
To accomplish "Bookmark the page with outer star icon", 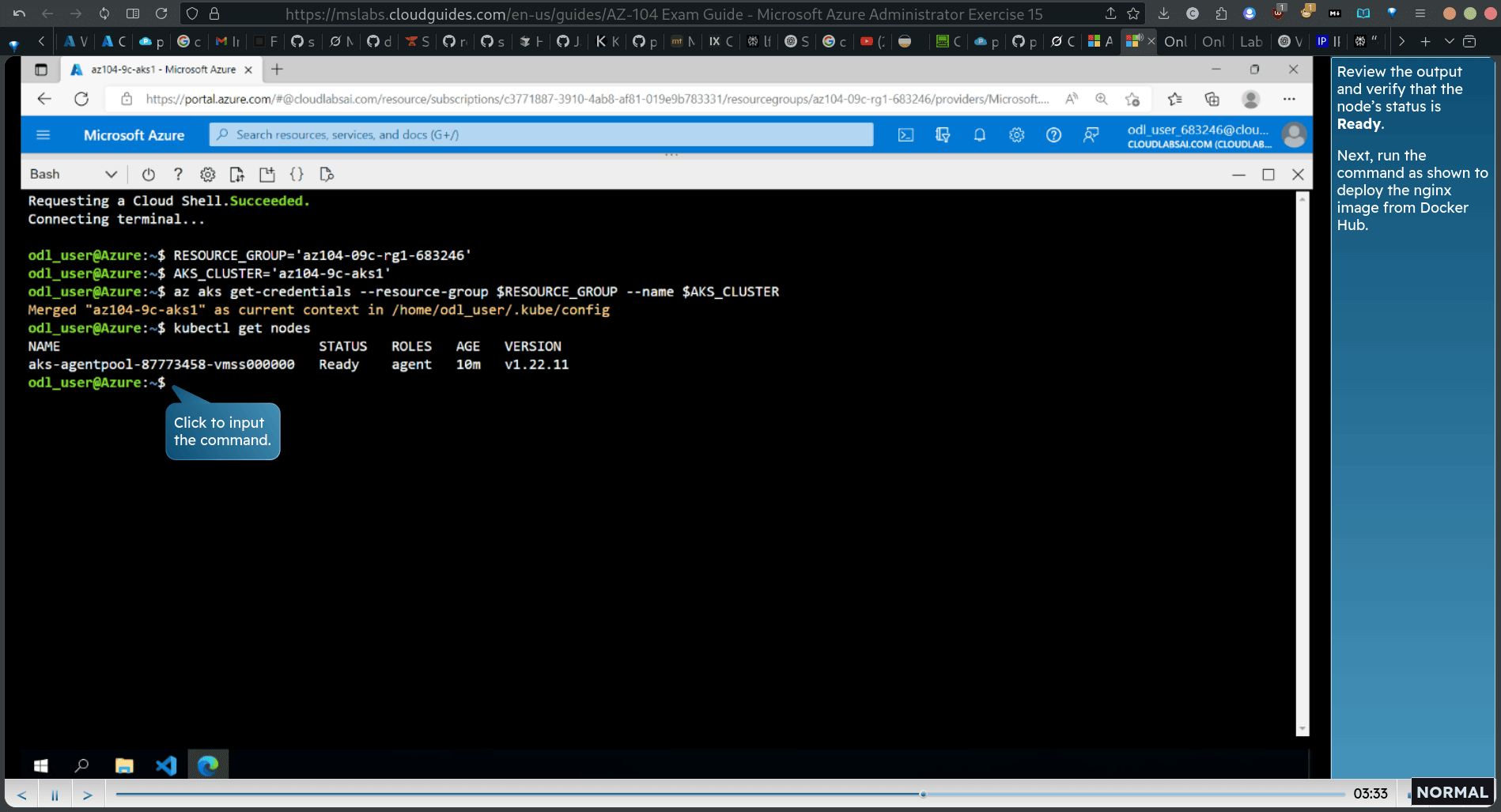I will point(1133,13).
